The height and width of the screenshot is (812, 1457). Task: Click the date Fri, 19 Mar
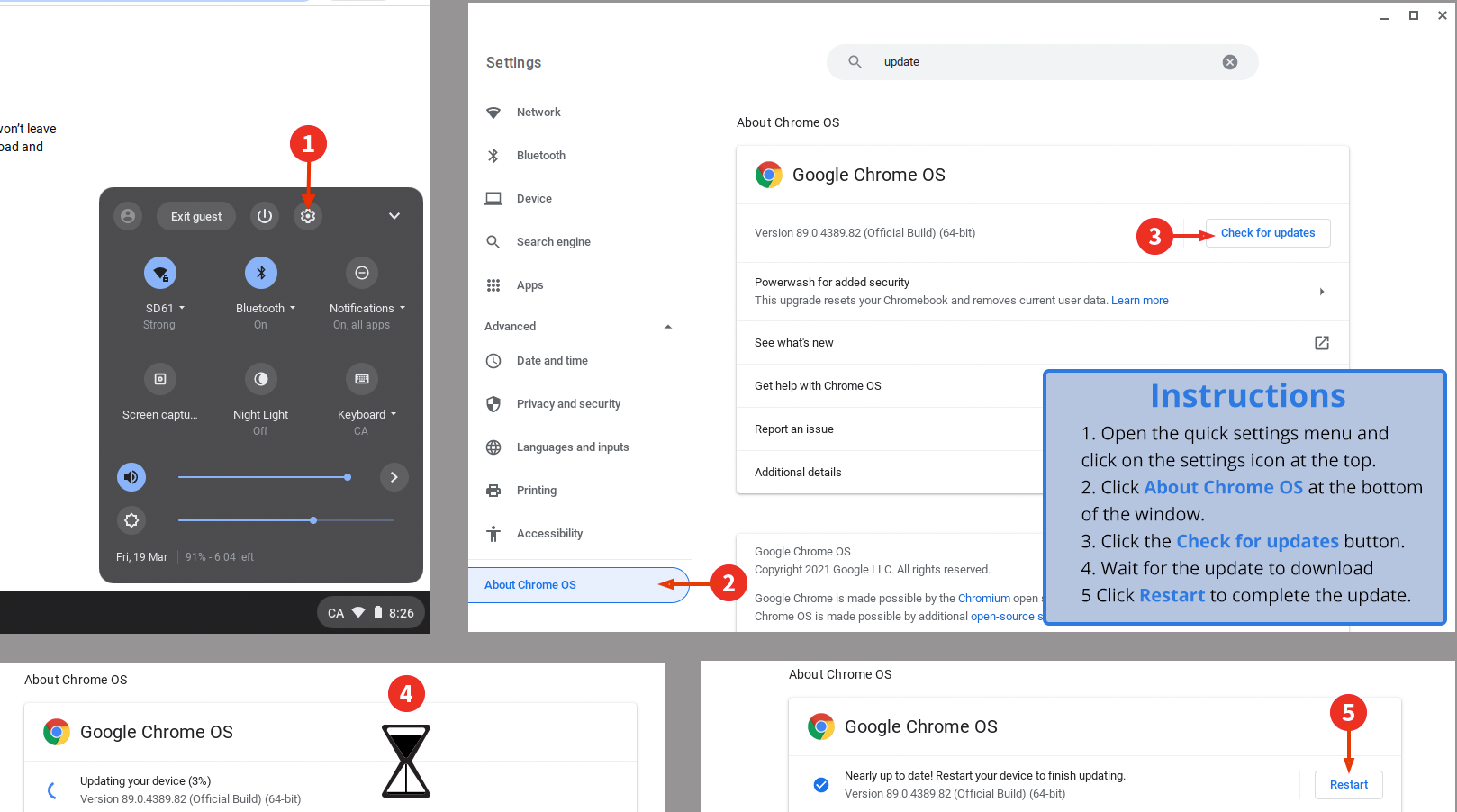coord(141,557)
